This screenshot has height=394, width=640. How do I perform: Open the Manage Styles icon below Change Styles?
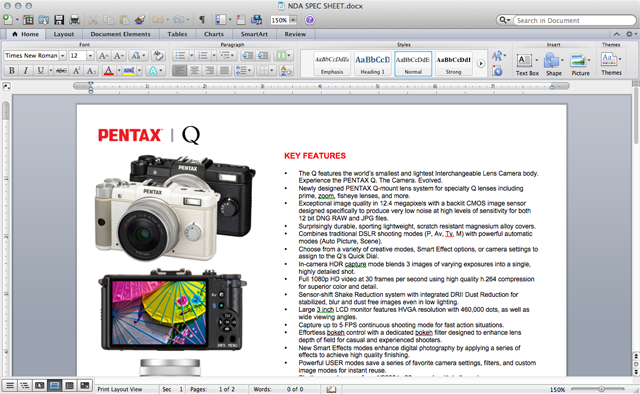[497, 71]
